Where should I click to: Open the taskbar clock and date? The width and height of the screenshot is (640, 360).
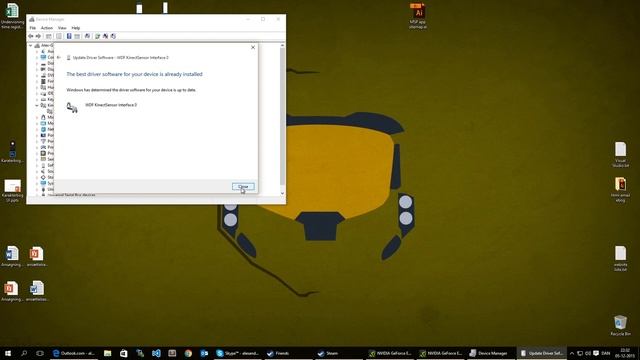pyautogui.click(x=625, y=353)
